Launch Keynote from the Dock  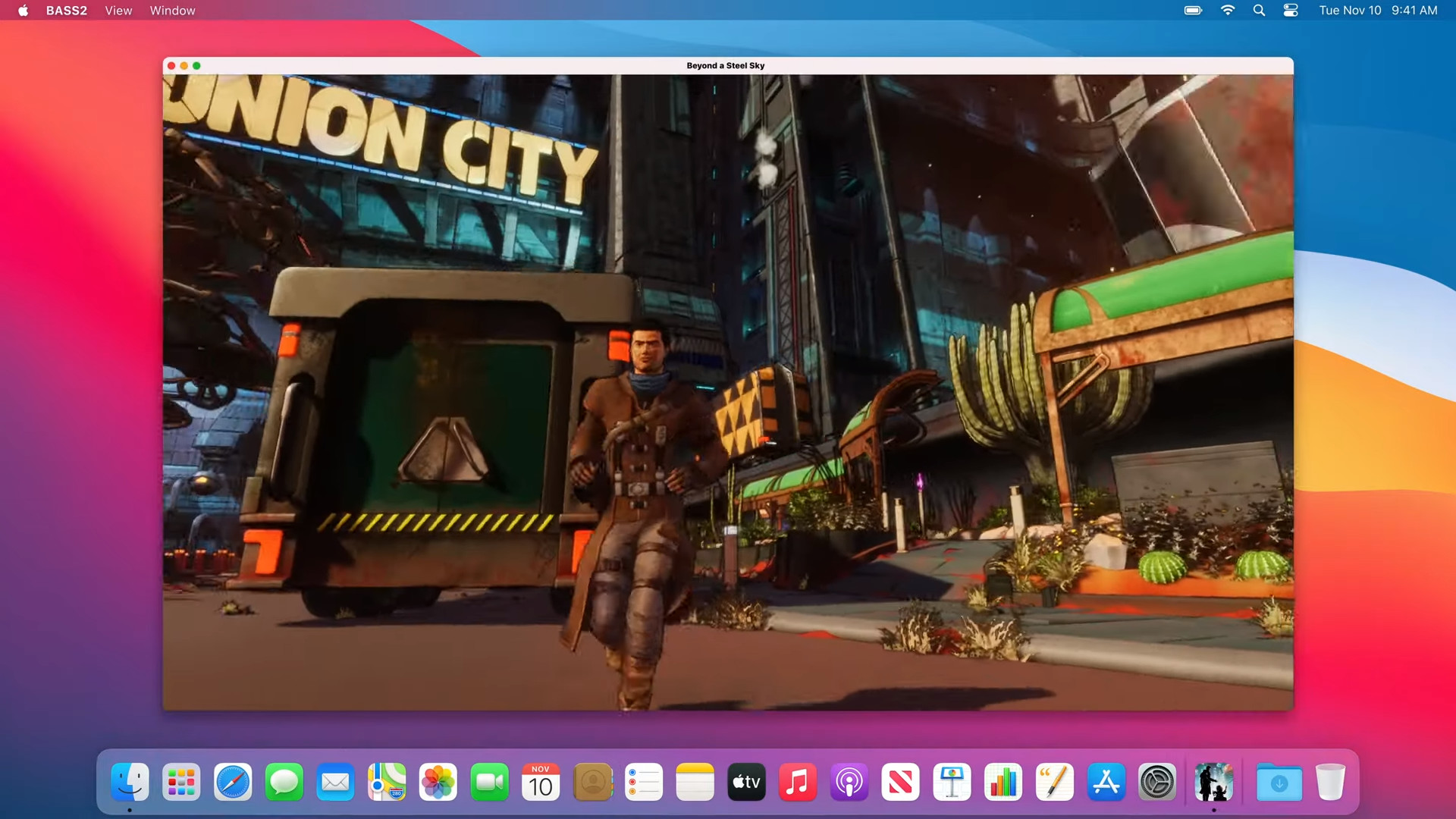[x=952, y=782]
